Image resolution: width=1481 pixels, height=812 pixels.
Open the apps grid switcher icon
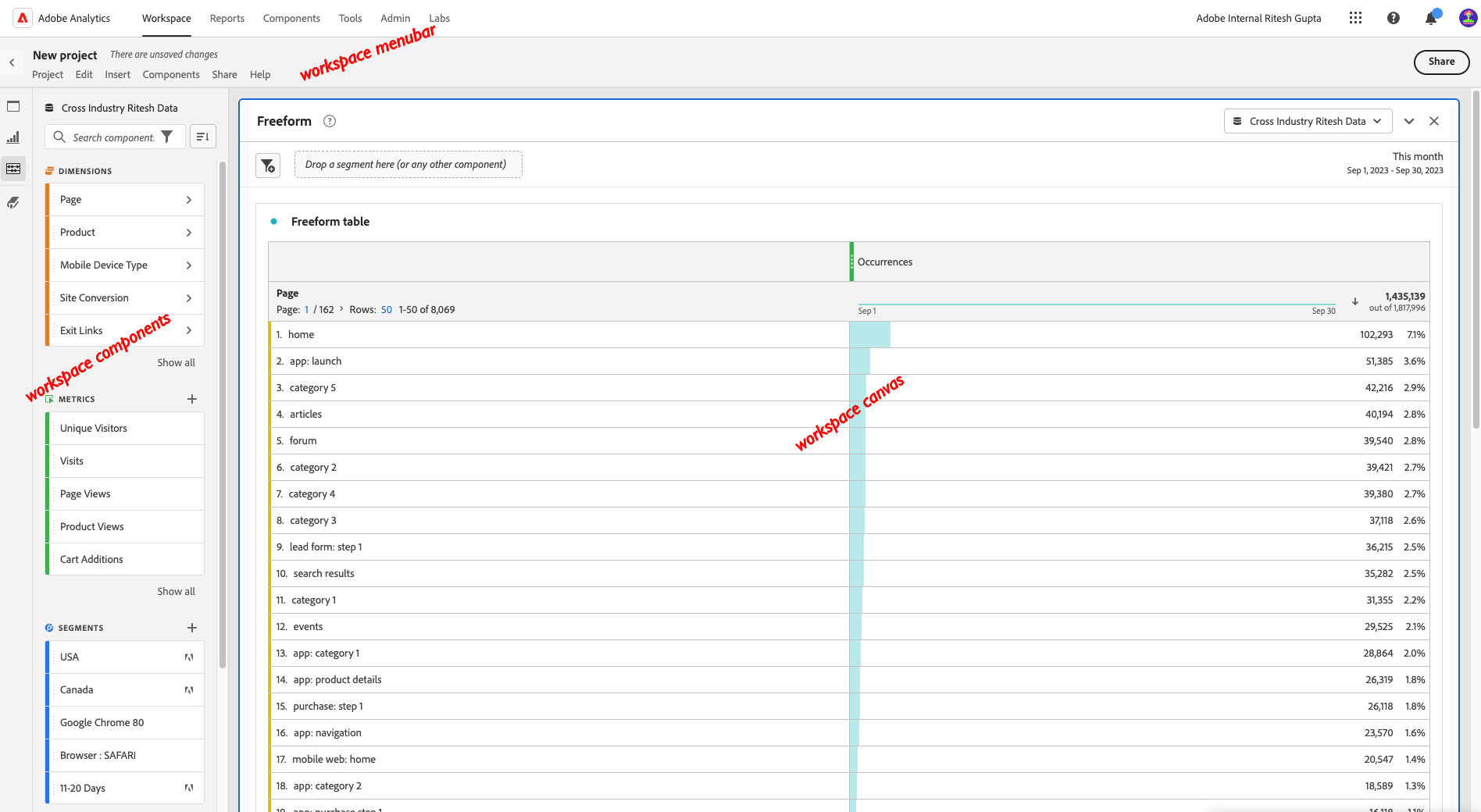(1355, 18)
